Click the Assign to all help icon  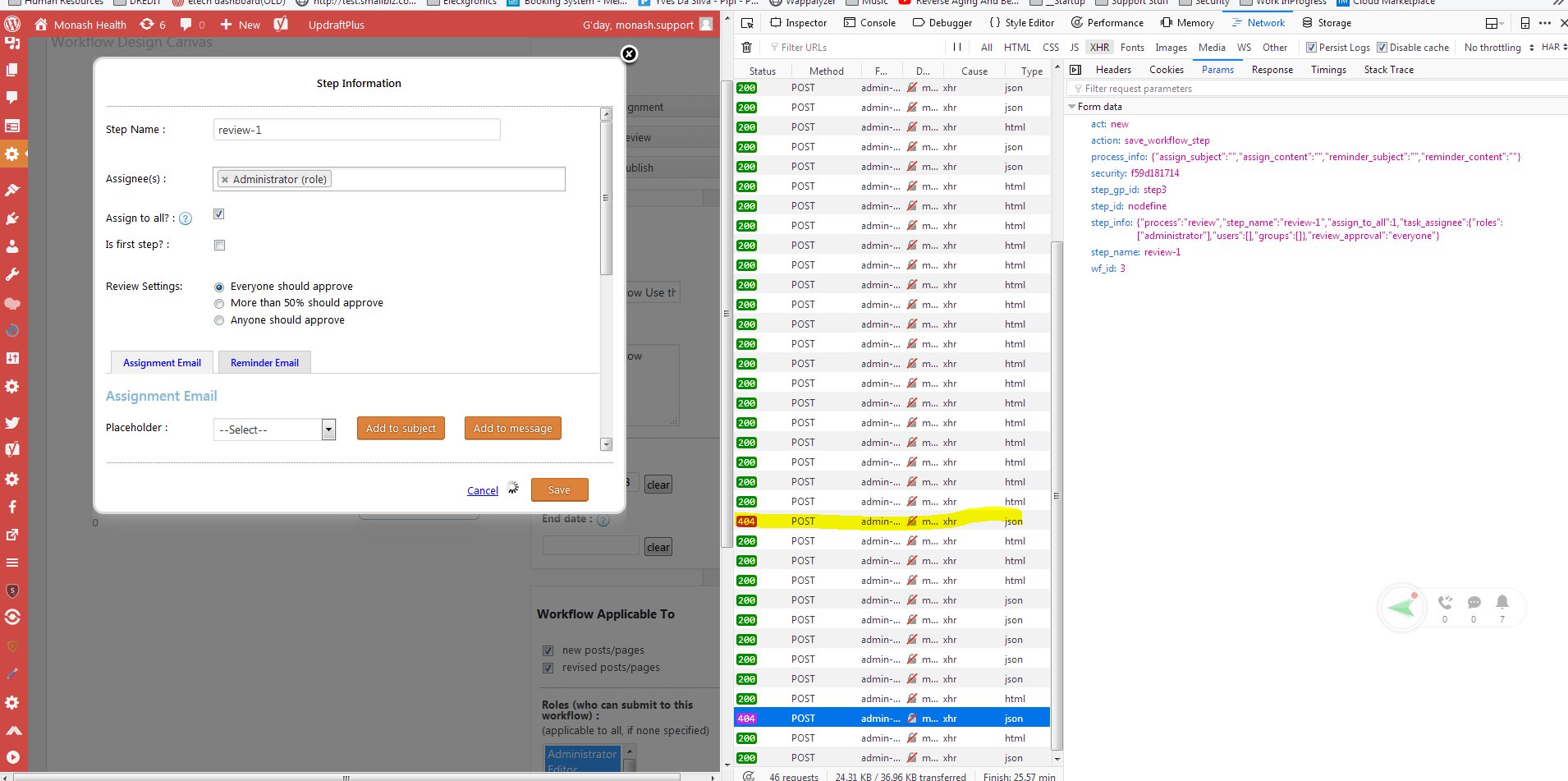point(186,218)
